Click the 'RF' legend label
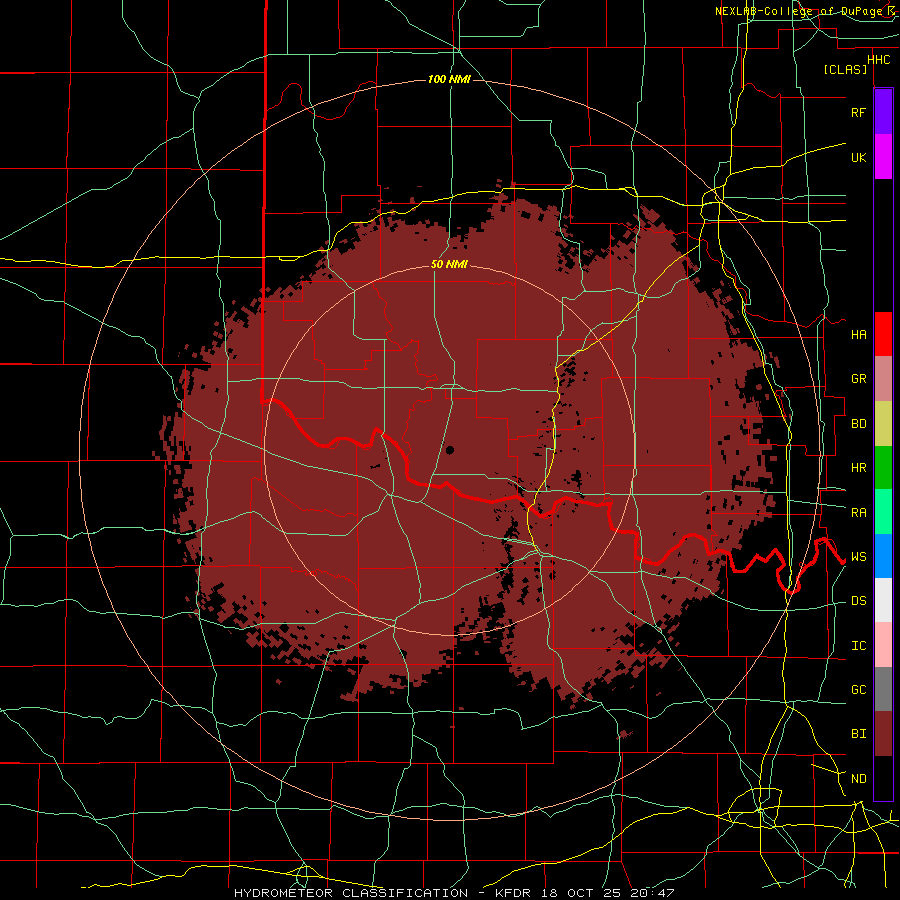 coord(858,112)
